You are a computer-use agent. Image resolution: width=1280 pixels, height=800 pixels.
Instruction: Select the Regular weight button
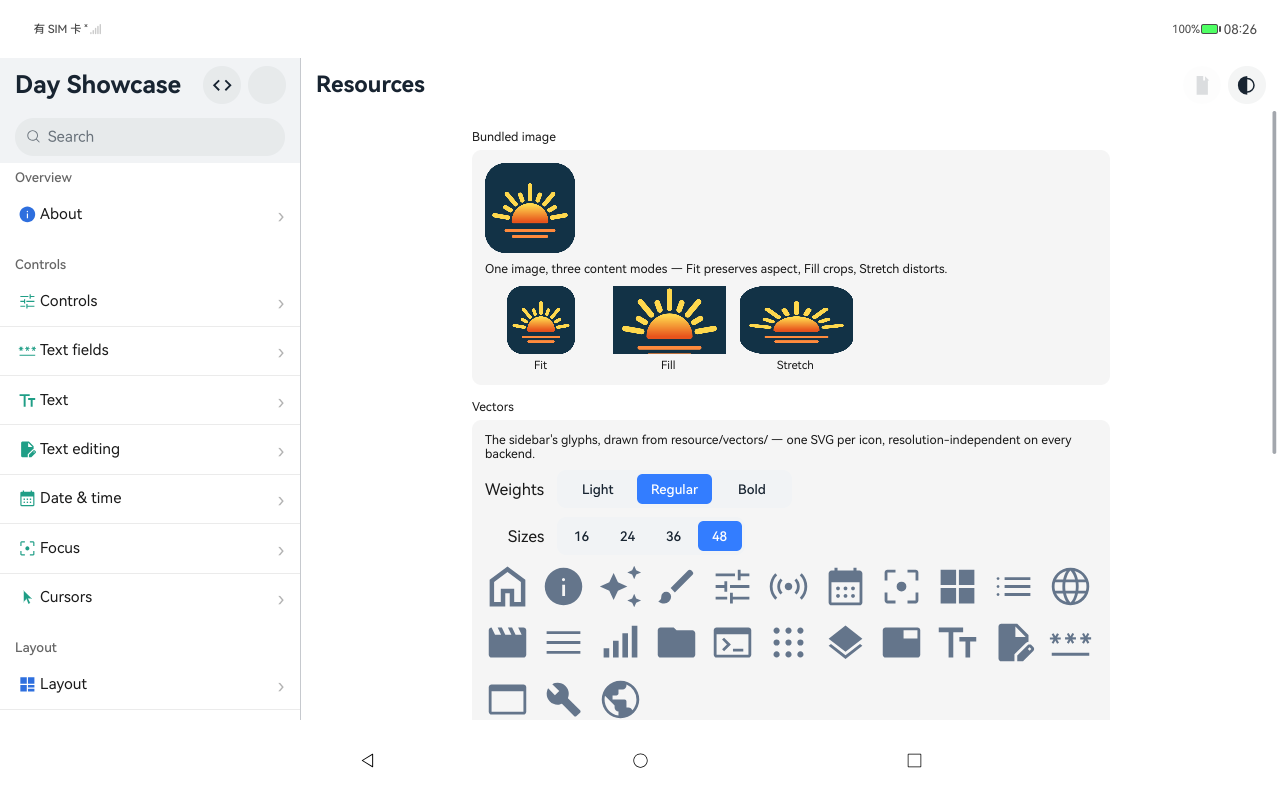point(674,489)
